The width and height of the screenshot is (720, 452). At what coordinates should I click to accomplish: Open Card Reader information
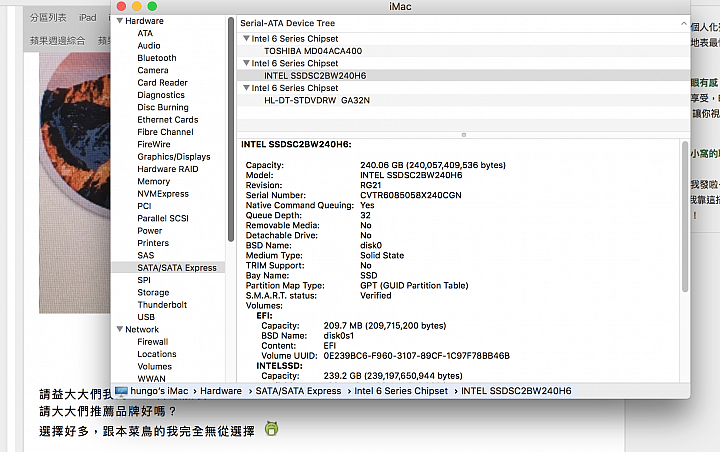coord(163,83)
